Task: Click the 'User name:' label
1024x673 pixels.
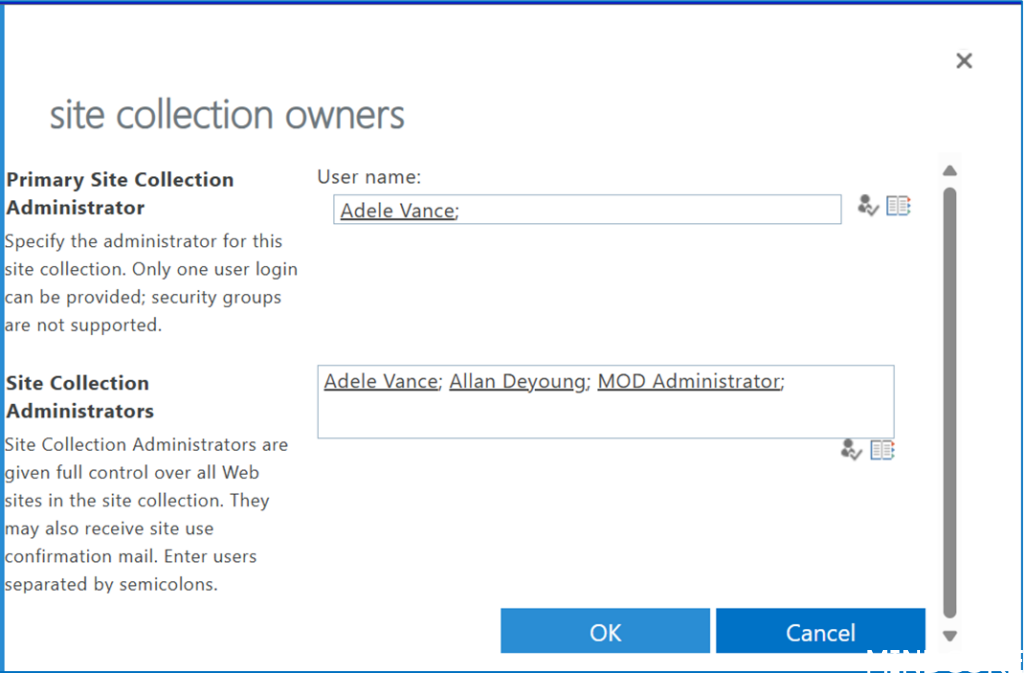Action: click(x=369, y=177)
